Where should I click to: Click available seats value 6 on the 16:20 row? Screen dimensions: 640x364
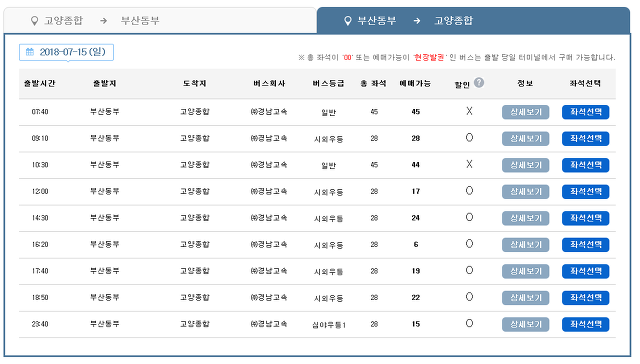click(416, 244)
